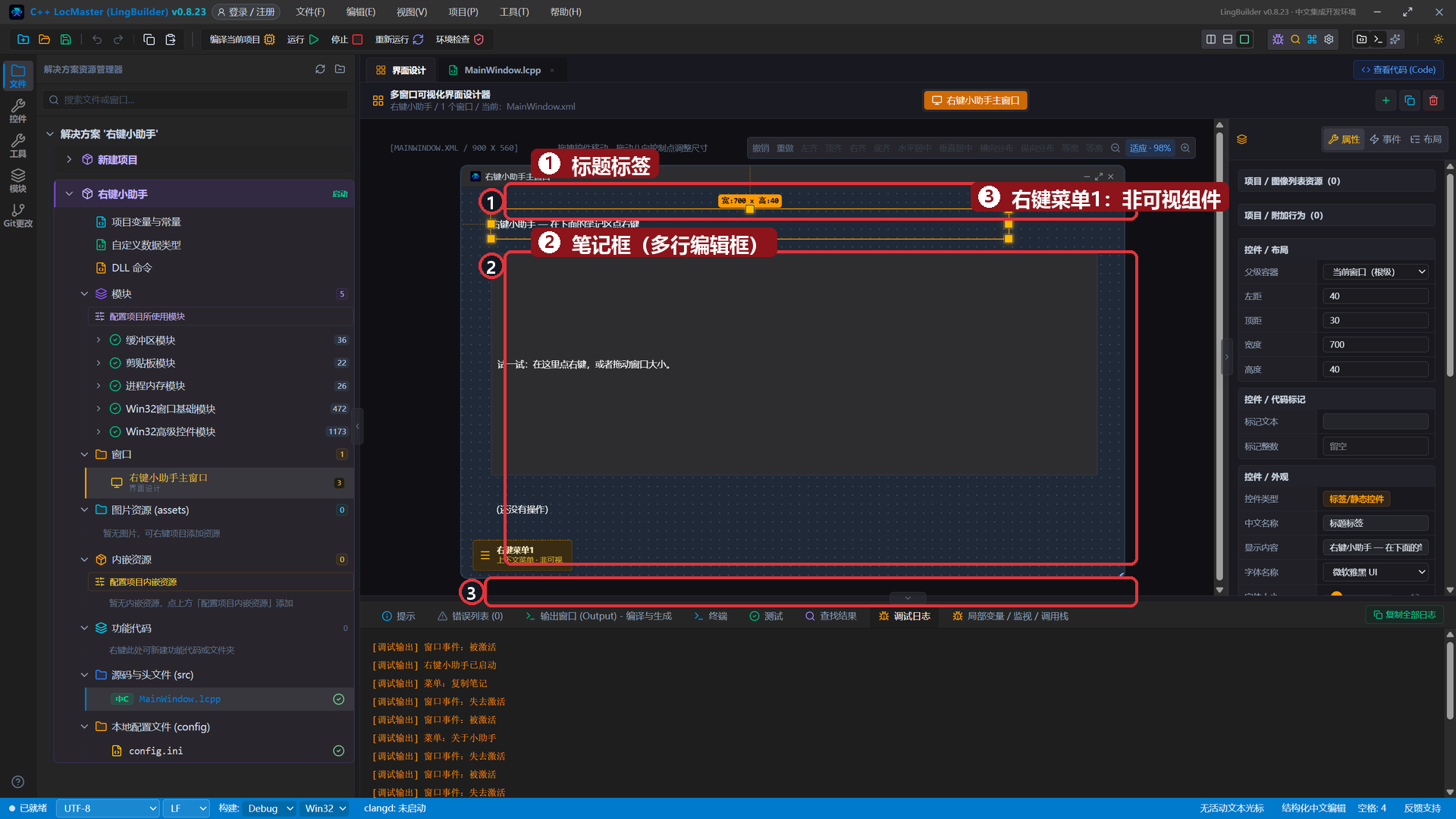Click the paste clipboard toolbar icon

coord(170,39)
